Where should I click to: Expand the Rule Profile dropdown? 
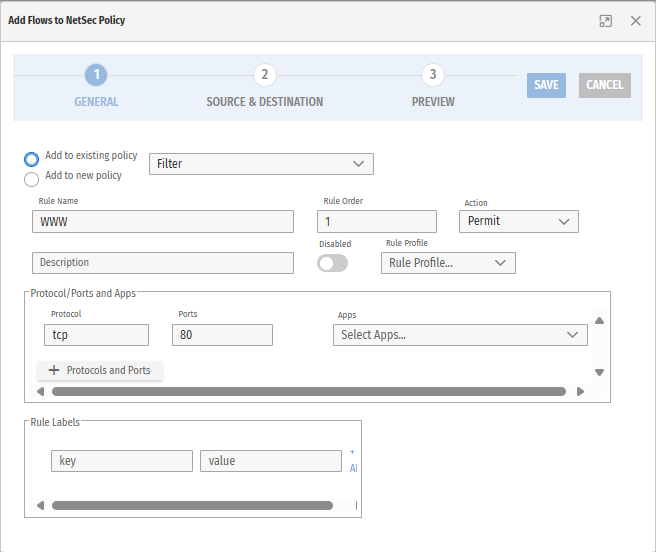click(447, 263)
